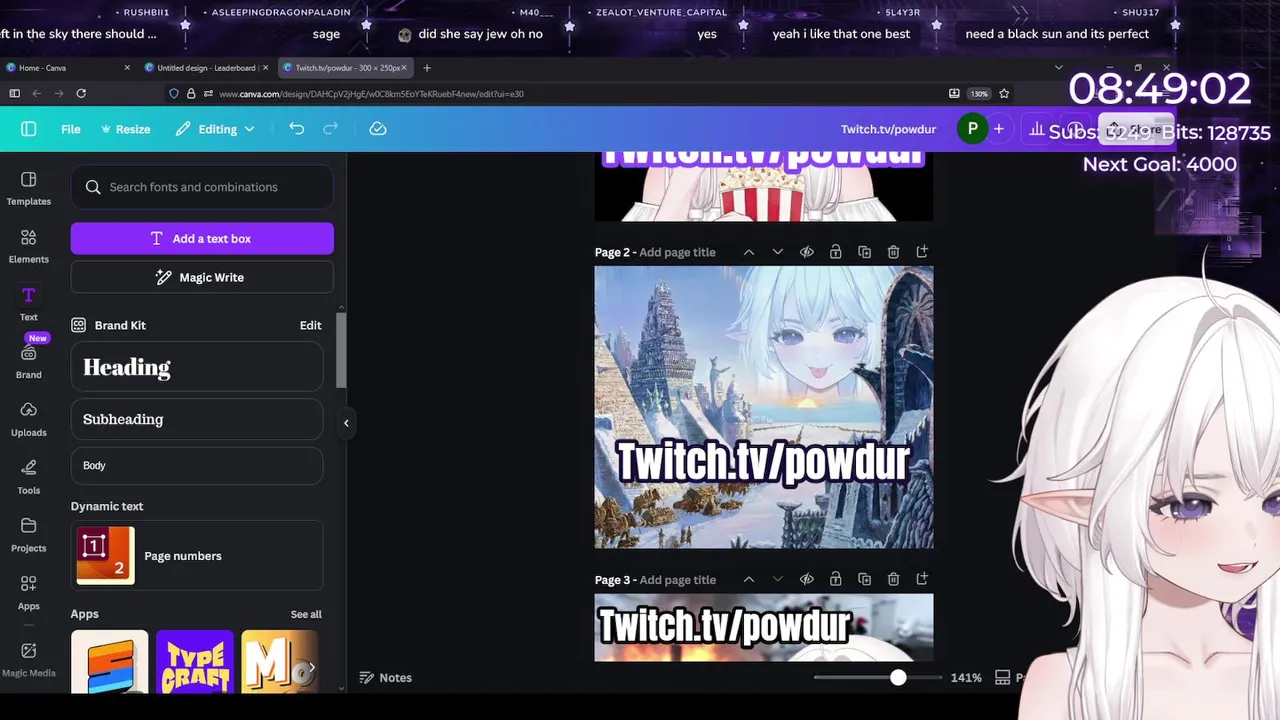Hide Page 3 with eye icon
The image size is (1280, 720).
point(806,579)
